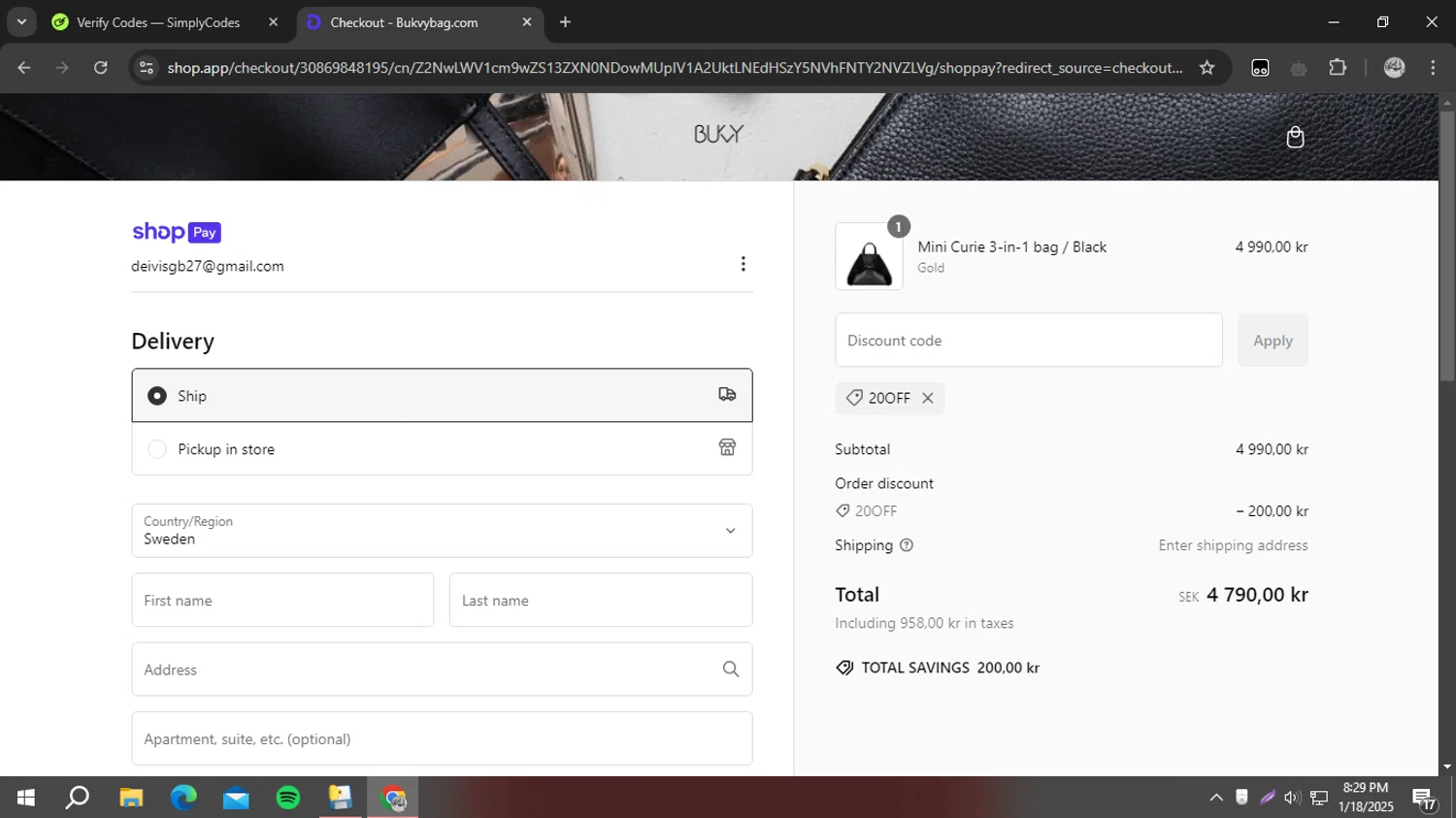Click the Enter shipping address text
1456x818 pixels.
[x=1233, y=545]
